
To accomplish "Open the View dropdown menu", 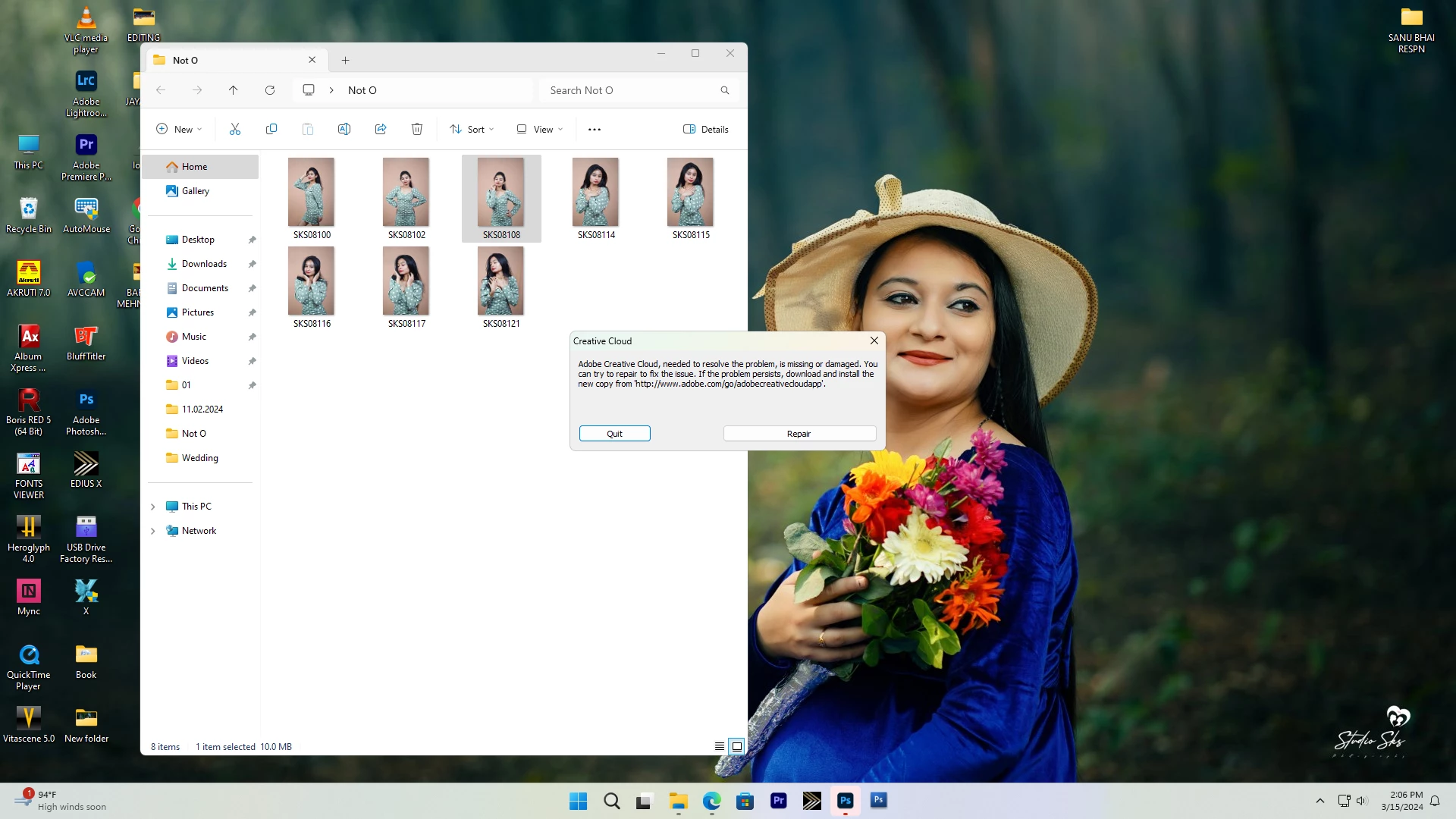I will point(540,130).
